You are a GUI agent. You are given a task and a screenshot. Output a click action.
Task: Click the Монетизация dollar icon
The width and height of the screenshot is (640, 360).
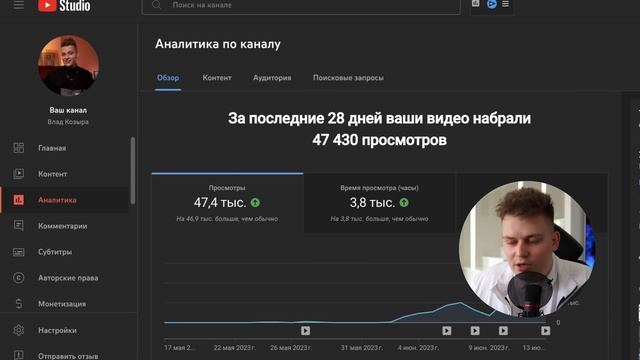(x=18, y=304)
